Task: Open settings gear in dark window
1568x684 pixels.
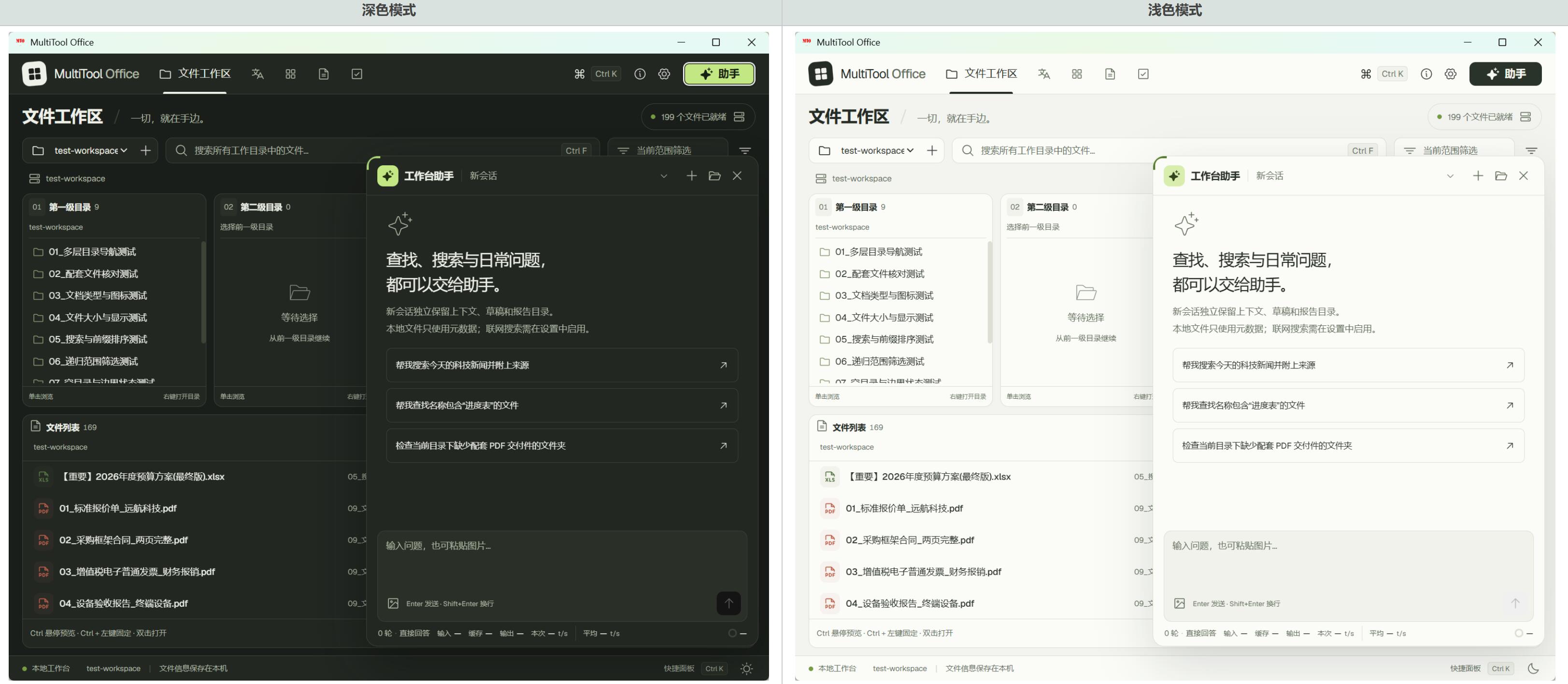Action: point(664,73)
